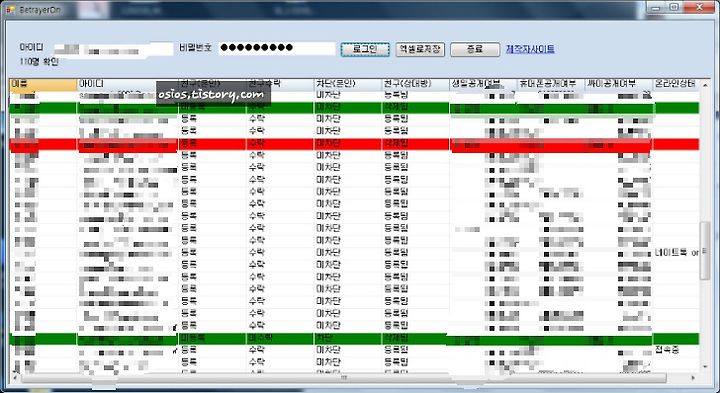The width and height of the screenshot is (720, 393).
Task: Select the 차단 cell in the lower green row
Action: [348, 339]
